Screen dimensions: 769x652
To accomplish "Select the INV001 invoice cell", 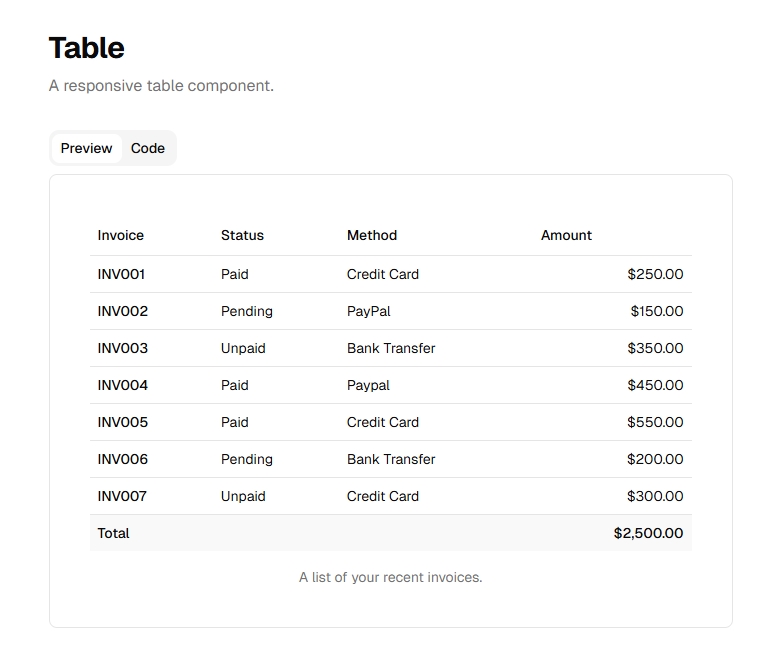I will click(121, 274).
